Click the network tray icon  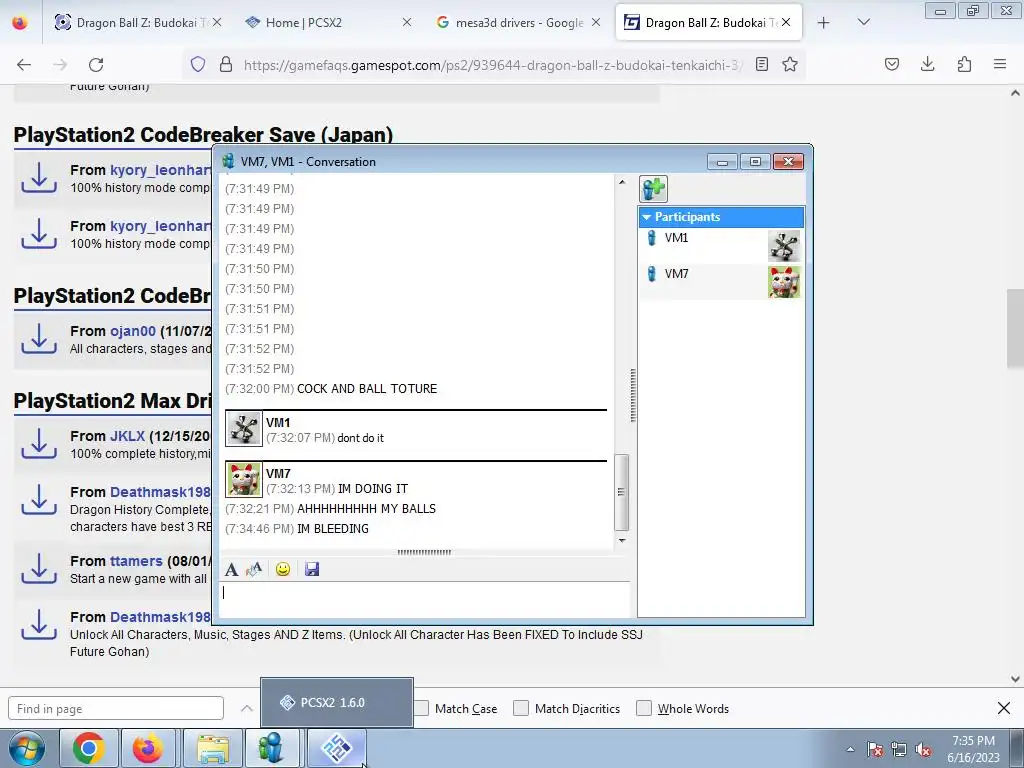(899, 749)
